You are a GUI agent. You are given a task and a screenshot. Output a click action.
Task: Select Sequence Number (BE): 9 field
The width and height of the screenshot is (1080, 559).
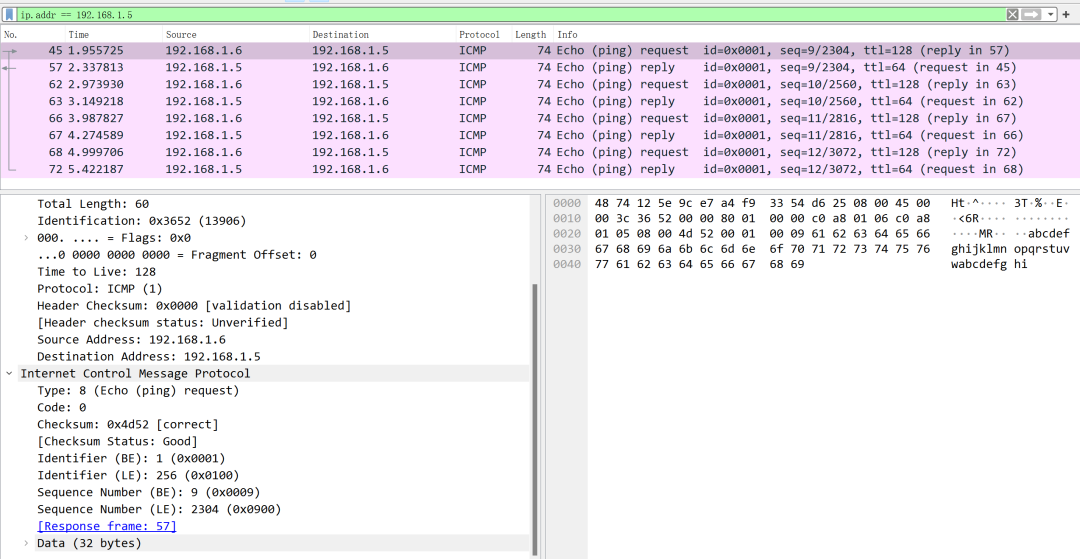tap(149, 492)
